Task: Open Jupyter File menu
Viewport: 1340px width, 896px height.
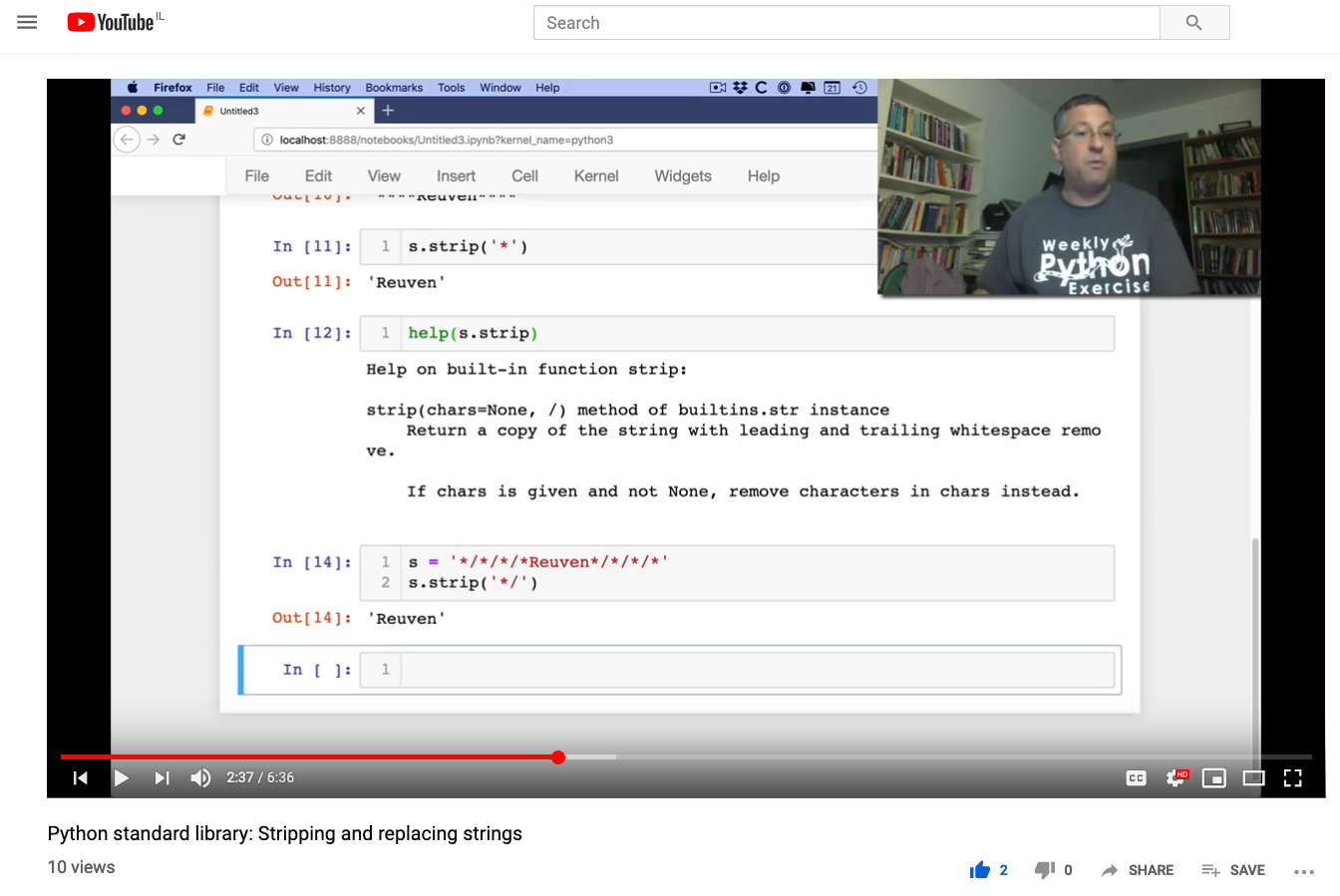Action: point(256,176)
